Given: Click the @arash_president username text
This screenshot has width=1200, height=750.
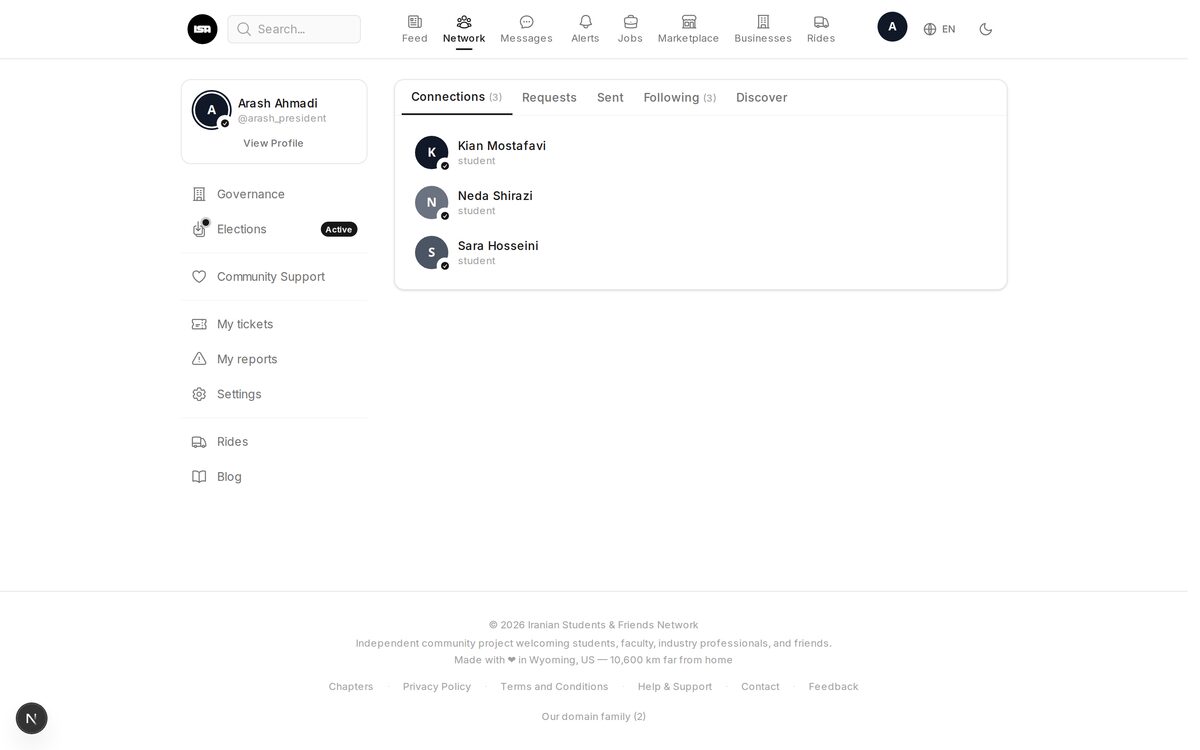Looking at the screenshot, I should point(282,118).
